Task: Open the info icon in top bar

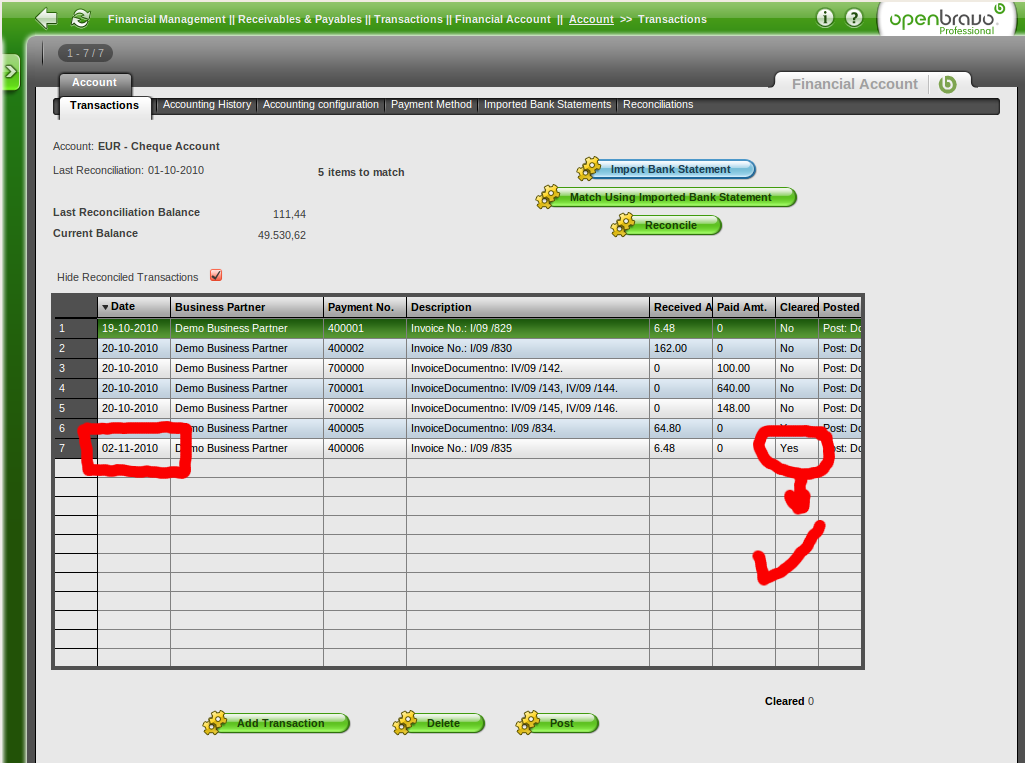Action: pyautogui.click(x=825, y=18)
